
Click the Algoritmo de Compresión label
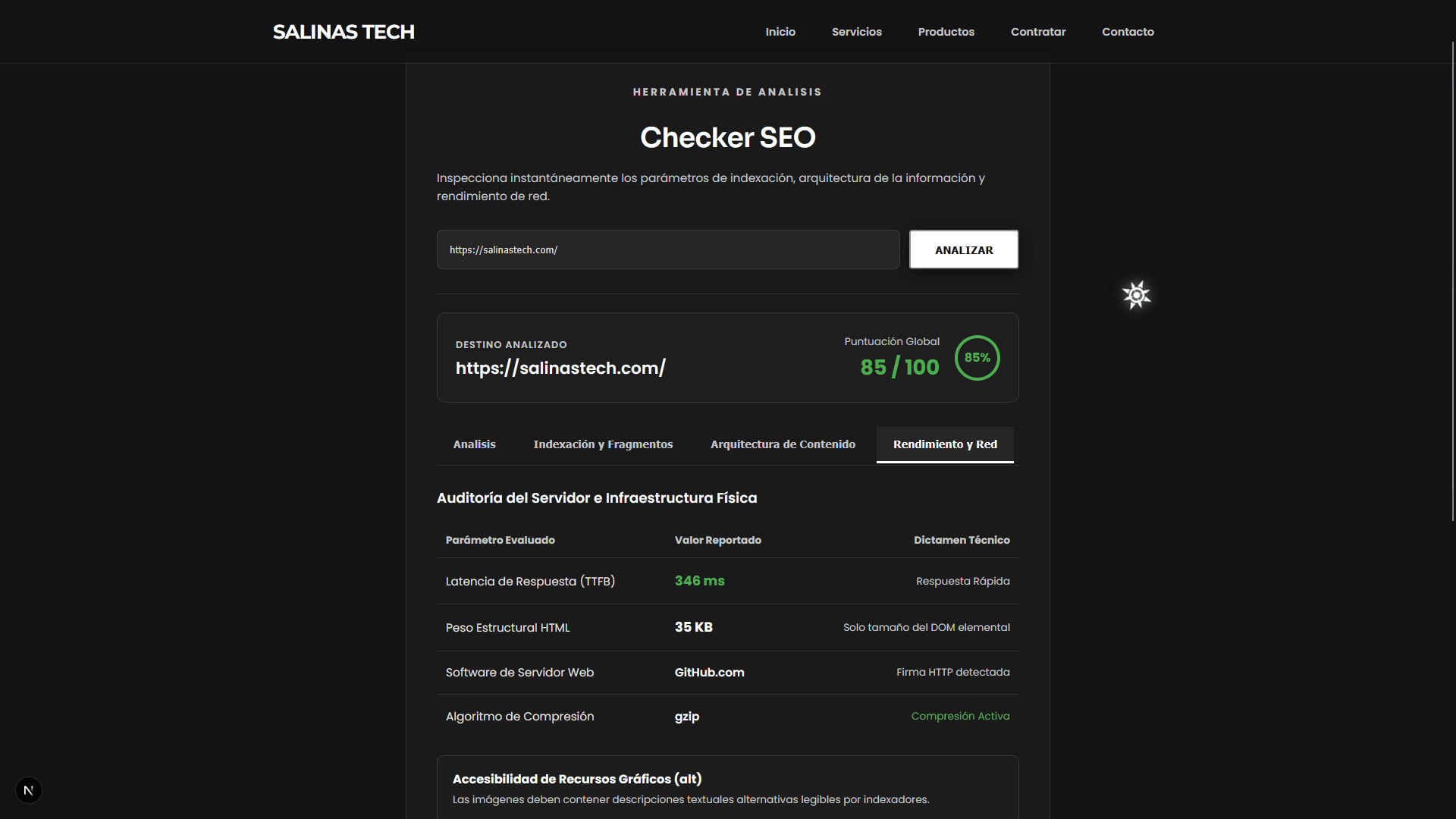click(519, 717)
